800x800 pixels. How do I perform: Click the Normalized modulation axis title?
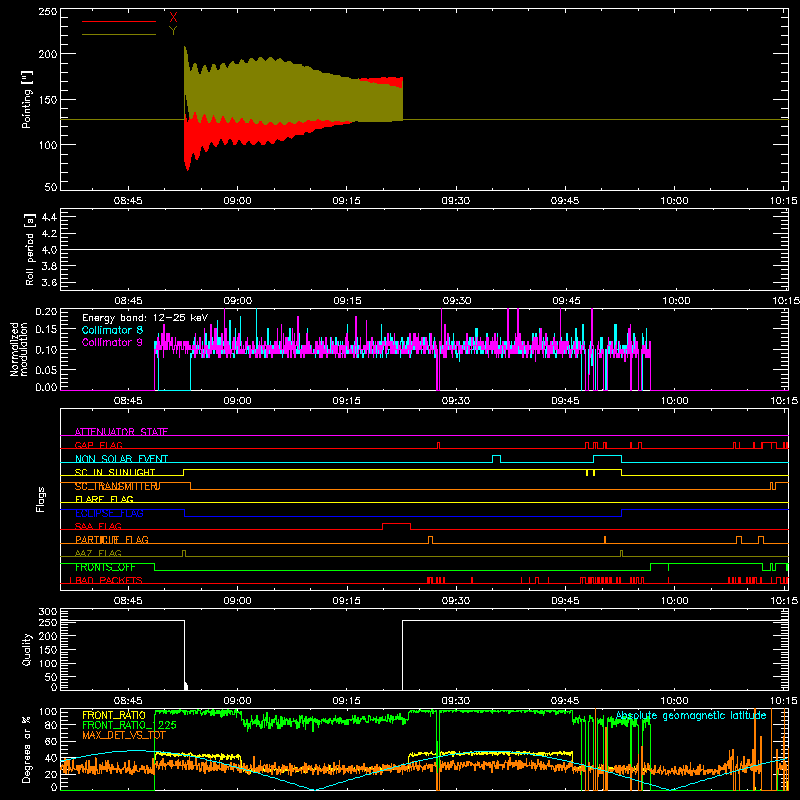click(19, 349)
